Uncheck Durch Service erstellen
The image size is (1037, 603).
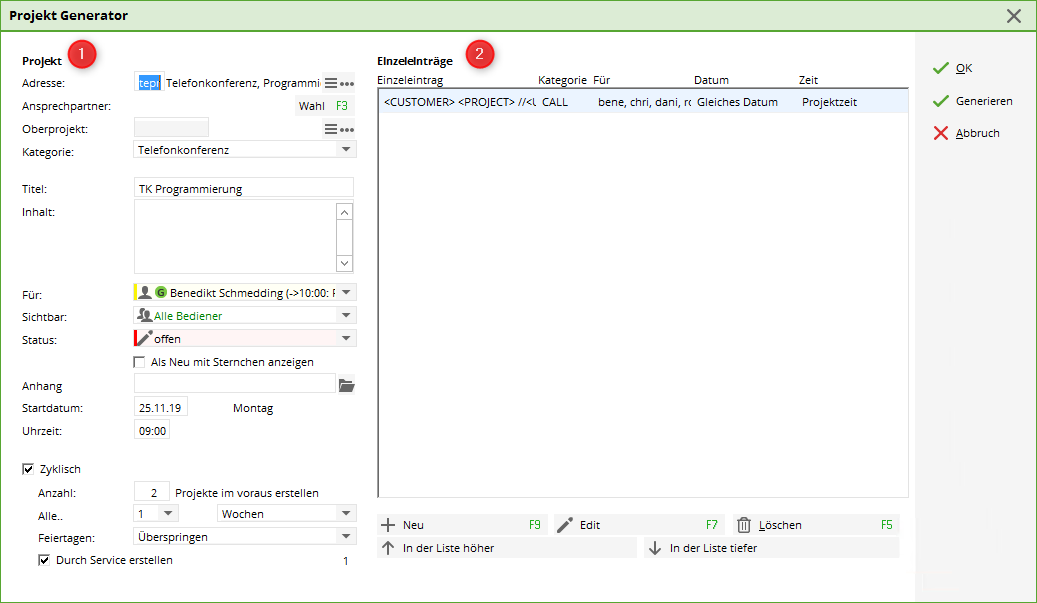coord(44,561)
